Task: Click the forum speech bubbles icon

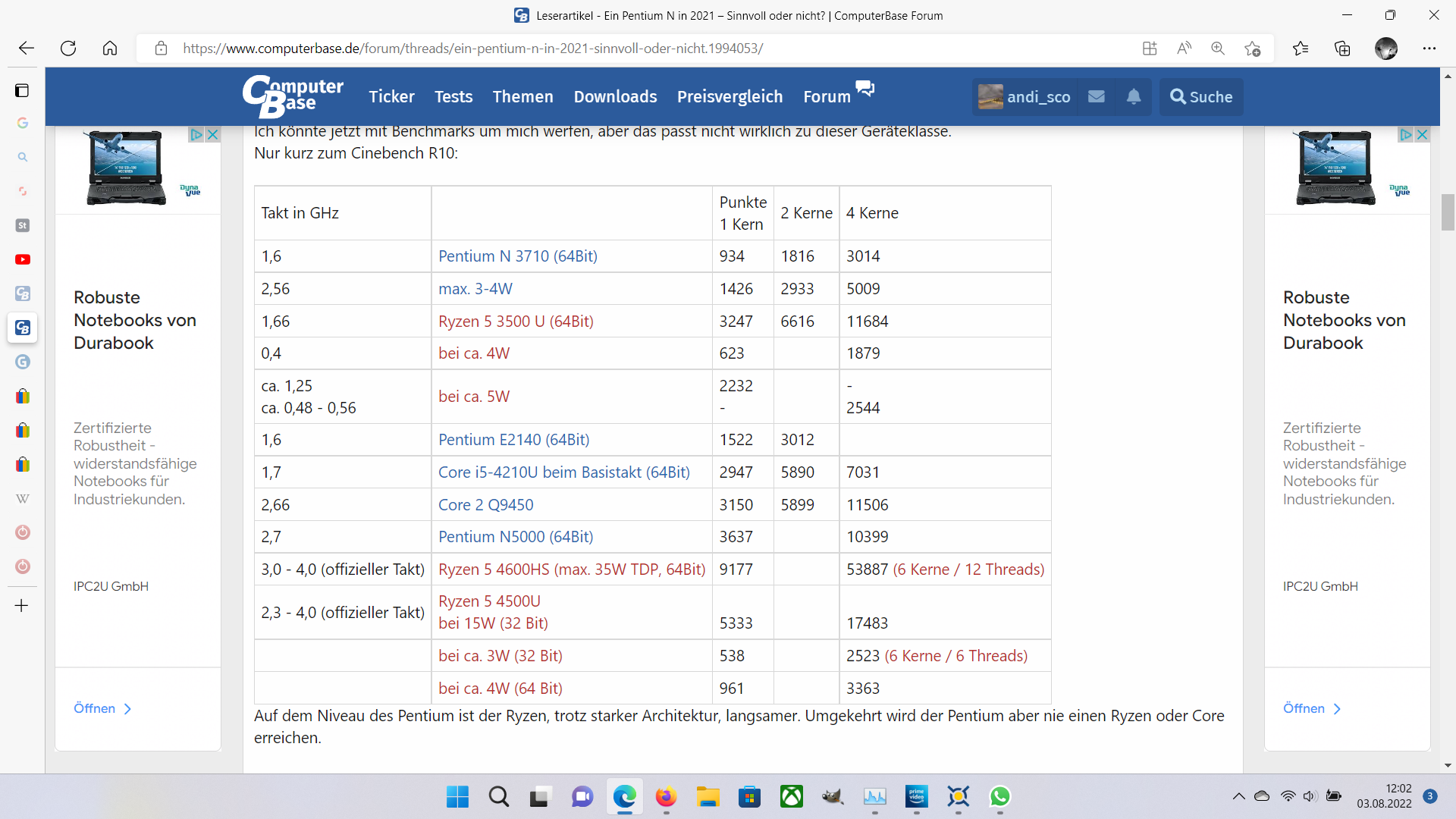Action: [865, 89]
